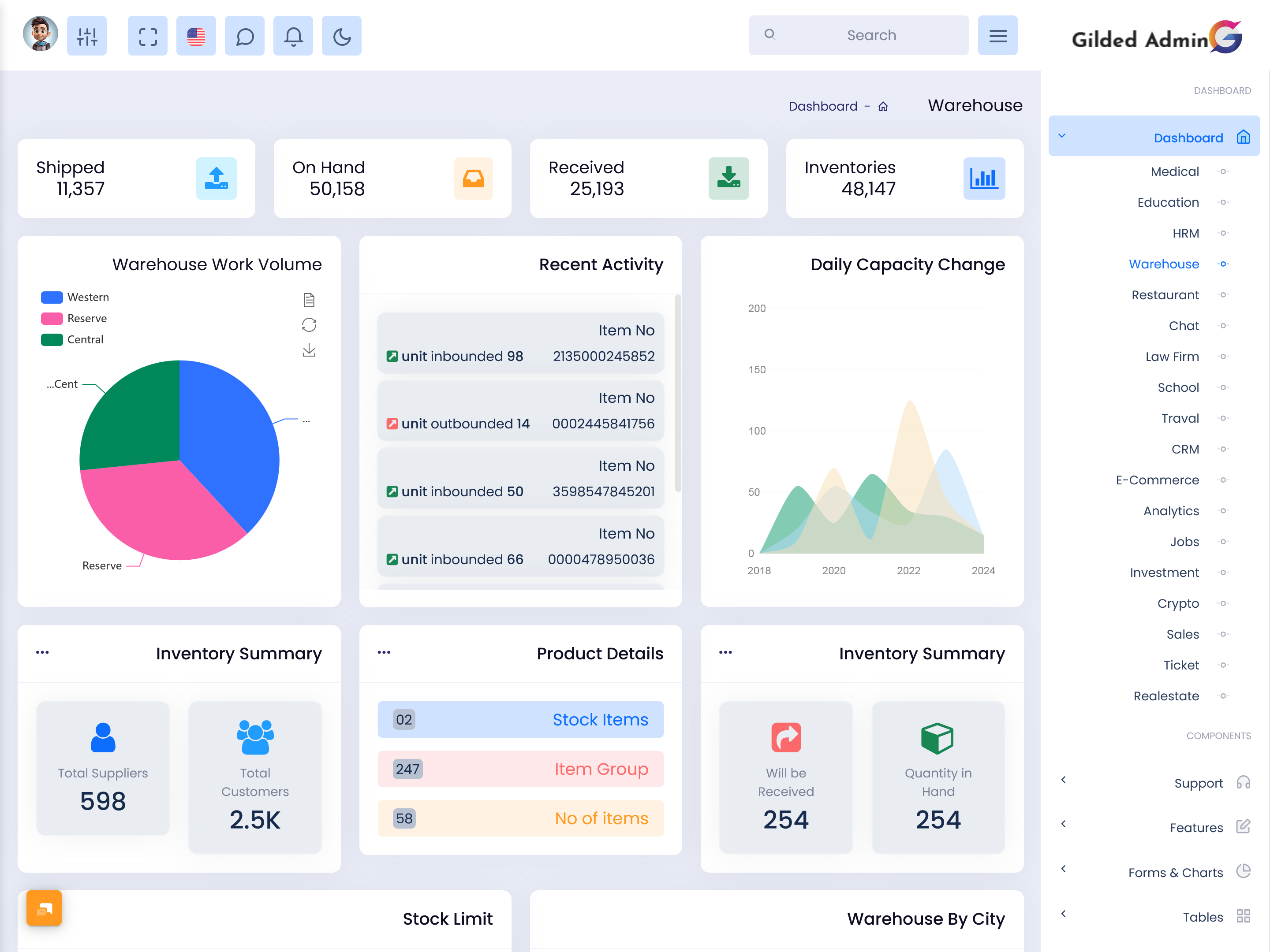This screenshot has width=1270, height=952.
Task: Go to Analytics dashboard
Action: pos(1171,511)
